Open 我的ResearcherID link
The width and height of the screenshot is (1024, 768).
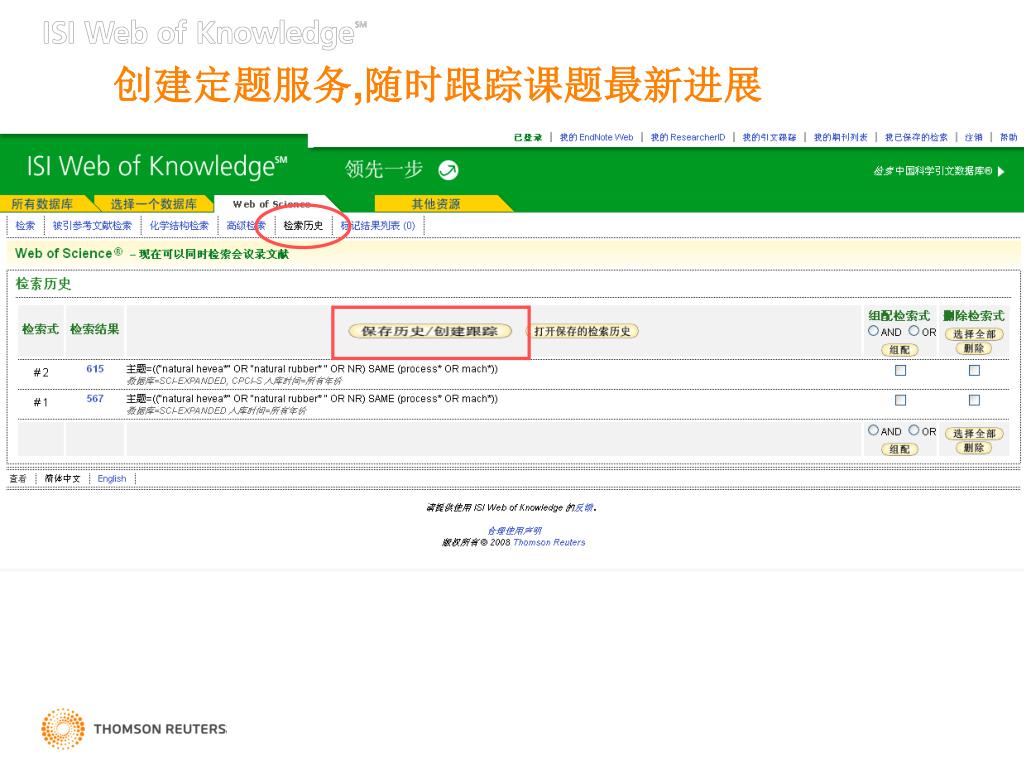tap(688, 137)
